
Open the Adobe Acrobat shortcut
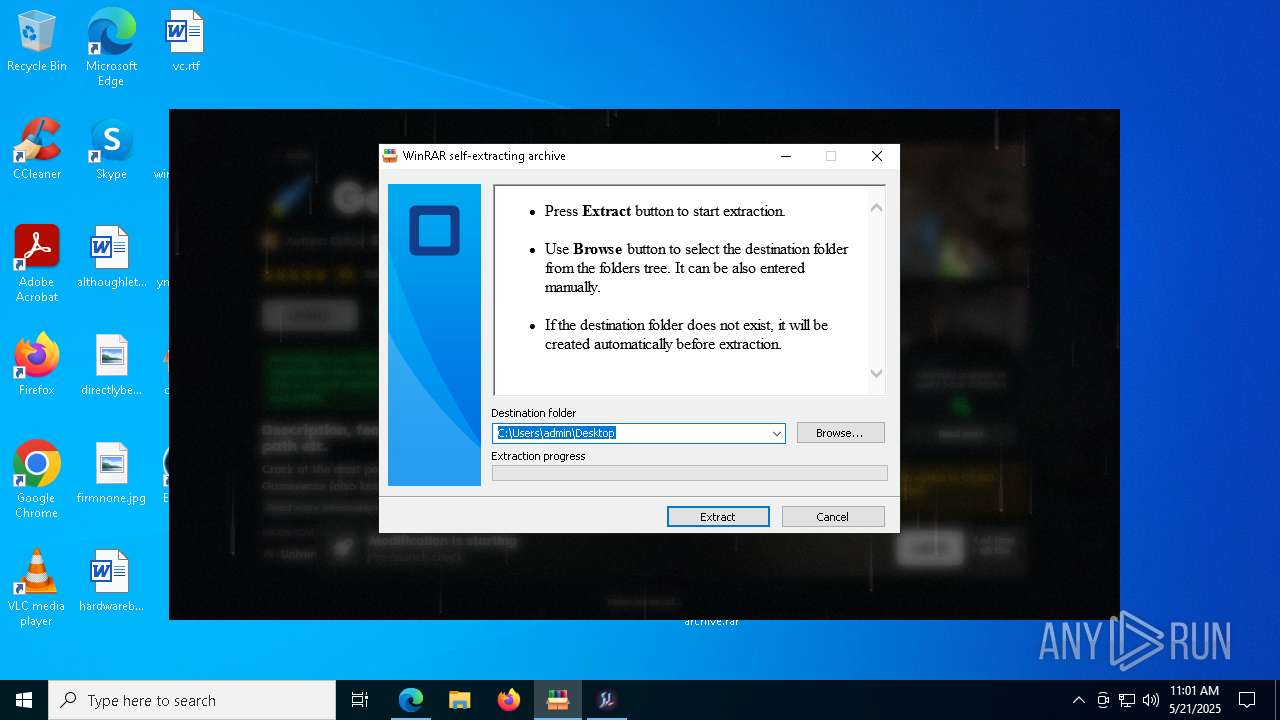37,264
